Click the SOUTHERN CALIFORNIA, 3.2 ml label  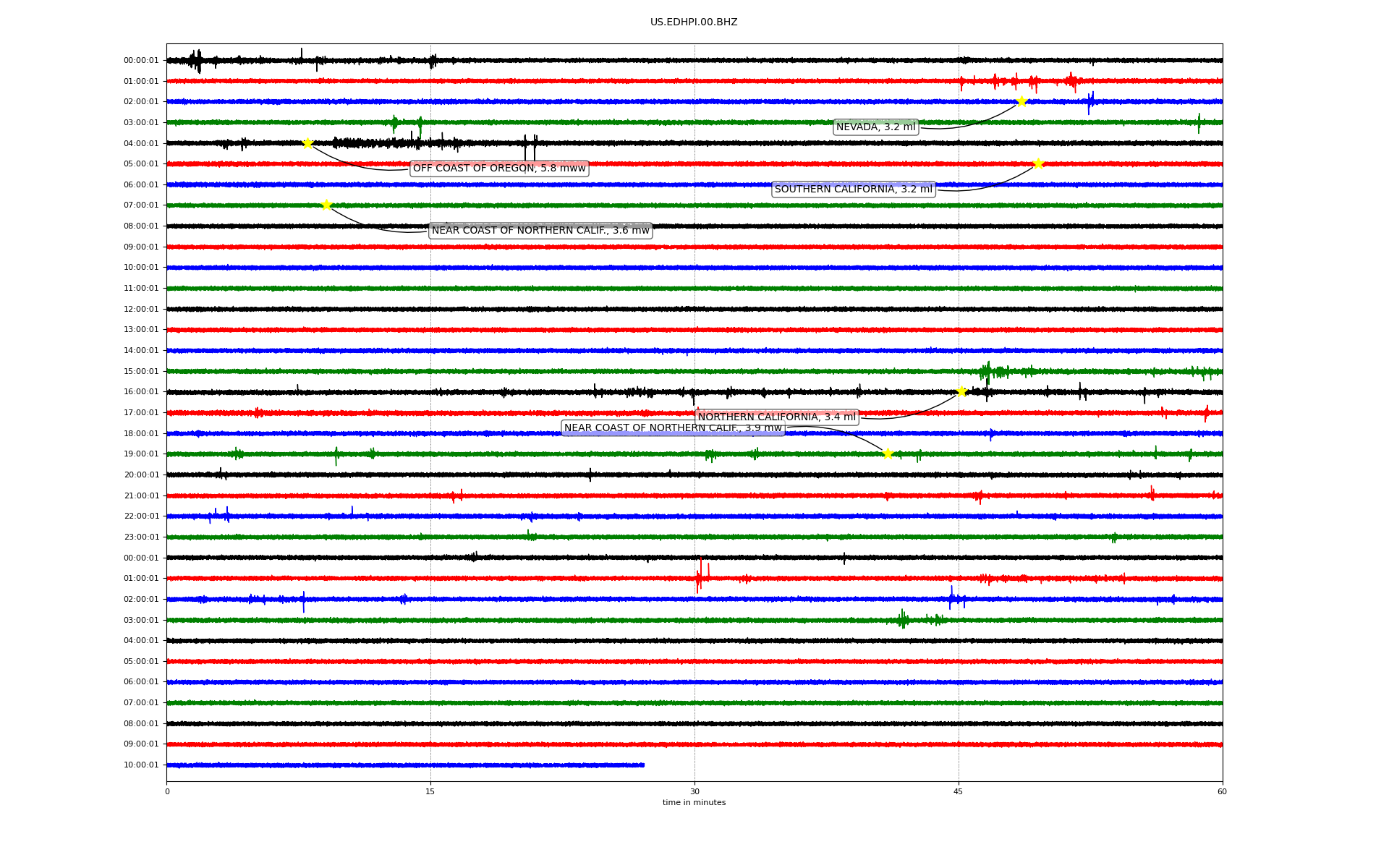[x=853, y=190]
